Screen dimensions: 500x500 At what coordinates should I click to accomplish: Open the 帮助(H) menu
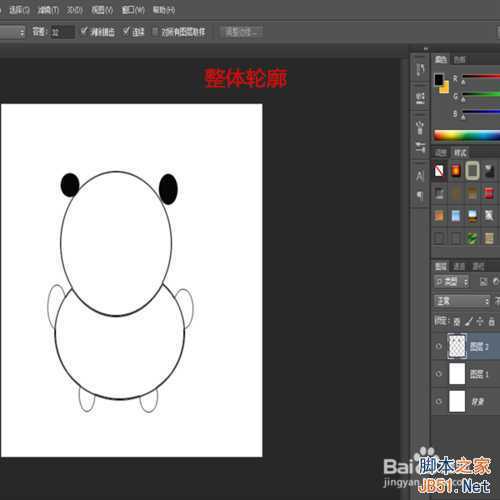tap(164, 10)
